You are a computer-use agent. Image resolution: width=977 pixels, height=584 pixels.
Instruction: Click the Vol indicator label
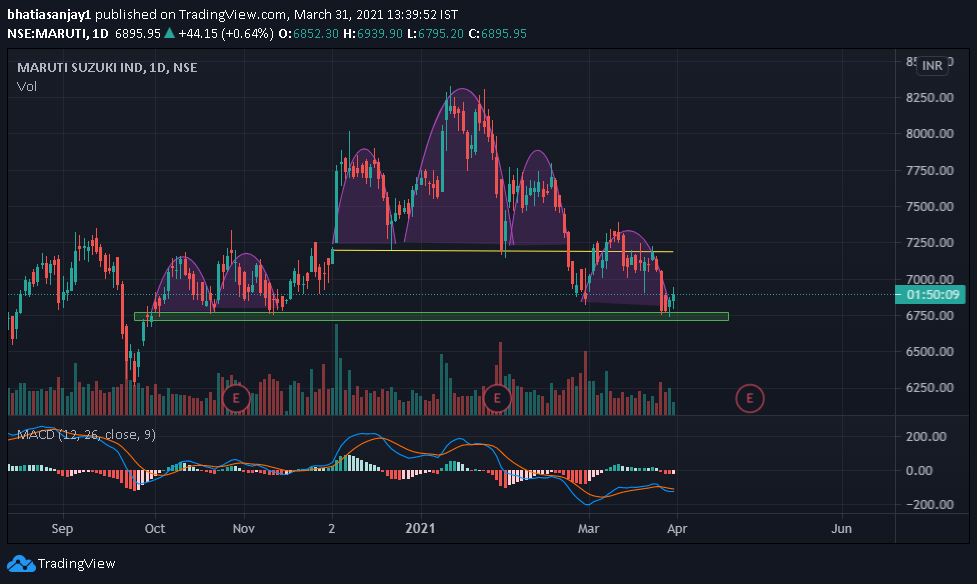tap(27, 87)
